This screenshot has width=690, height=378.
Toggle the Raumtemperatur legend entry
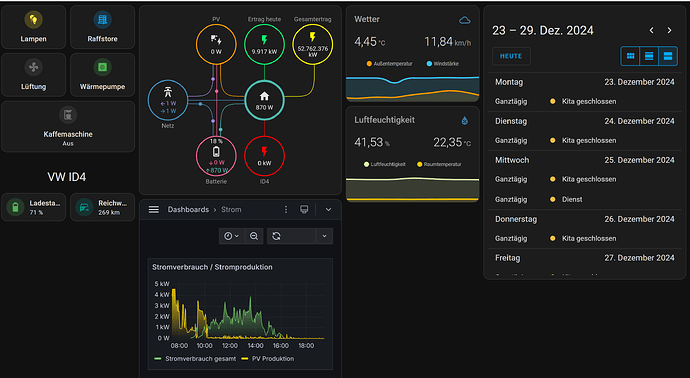[439, 164]
